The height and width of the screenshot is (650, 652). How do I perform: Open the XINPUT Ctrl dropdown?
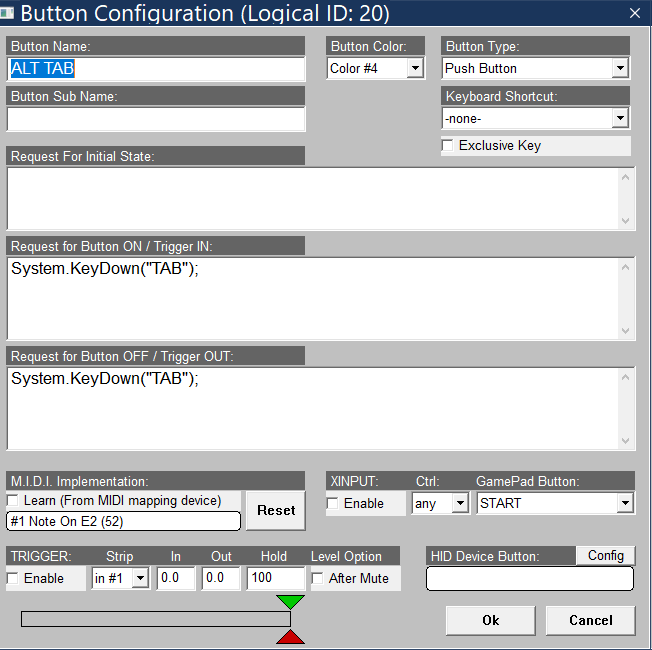coord(460,503)
